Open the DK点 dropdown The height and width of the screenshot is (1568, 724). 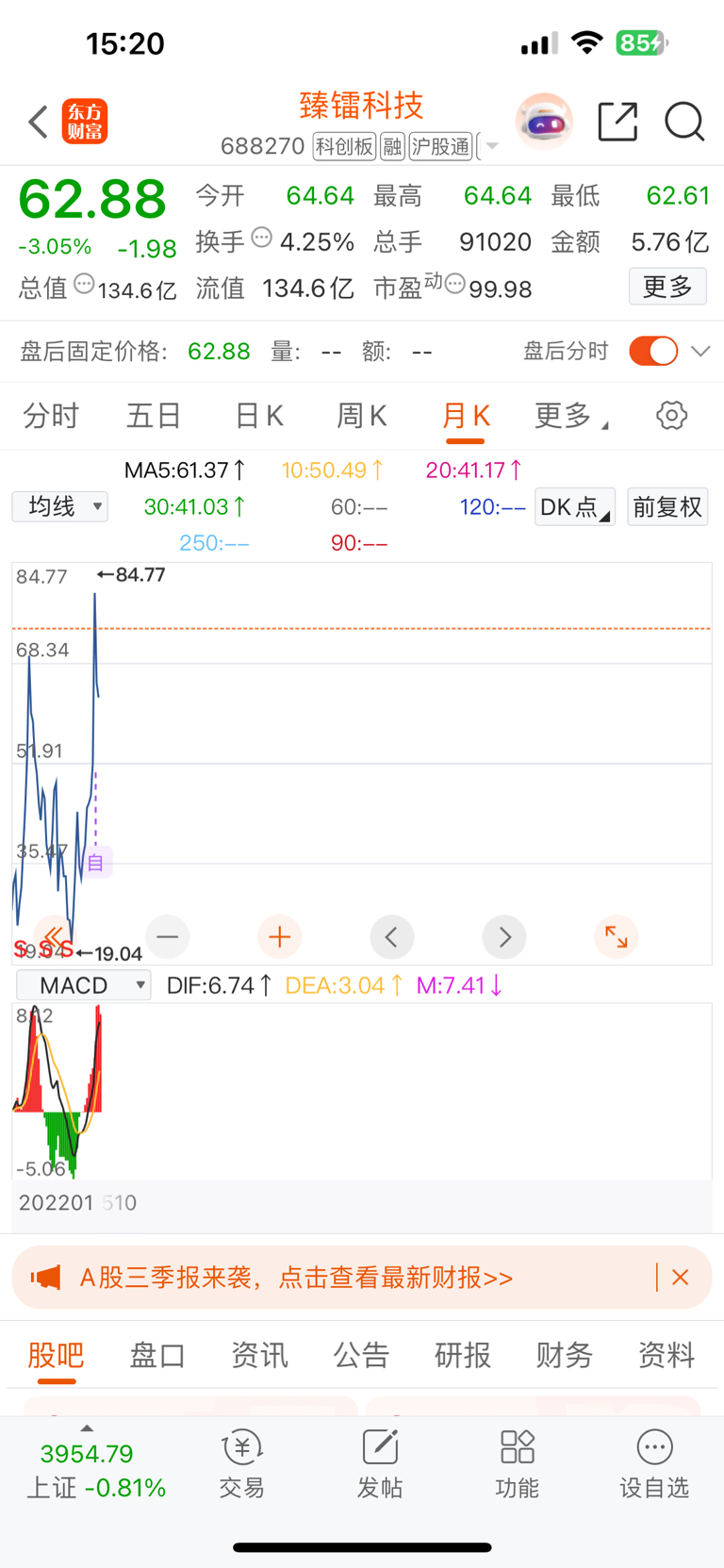click(575, 506)
